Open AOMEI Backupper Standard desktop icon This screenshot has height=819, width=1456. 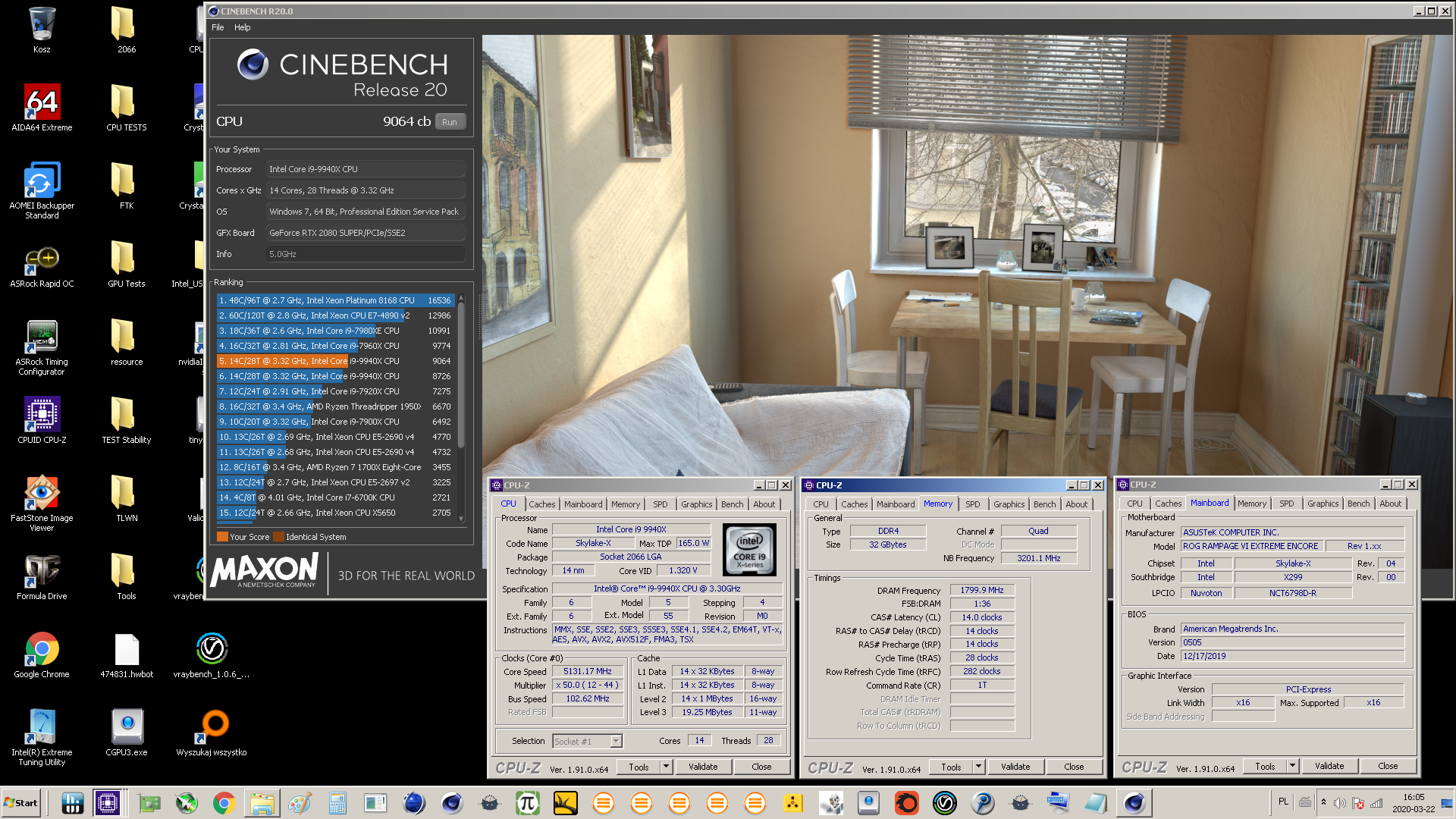click(x=42, y=190)
